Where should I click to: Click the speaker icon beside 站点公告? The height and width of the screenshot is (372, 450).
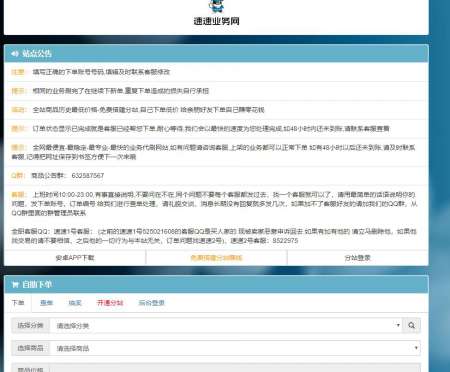(x=15, y=53)
